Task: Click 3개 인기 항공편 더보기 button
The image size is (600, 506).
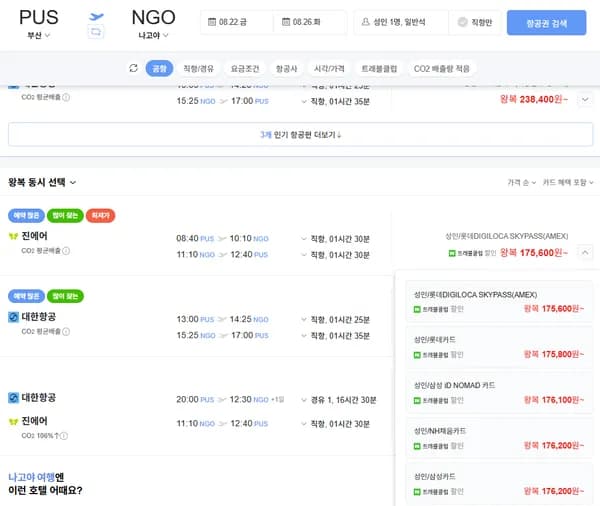Action: [x=300, y=135]
